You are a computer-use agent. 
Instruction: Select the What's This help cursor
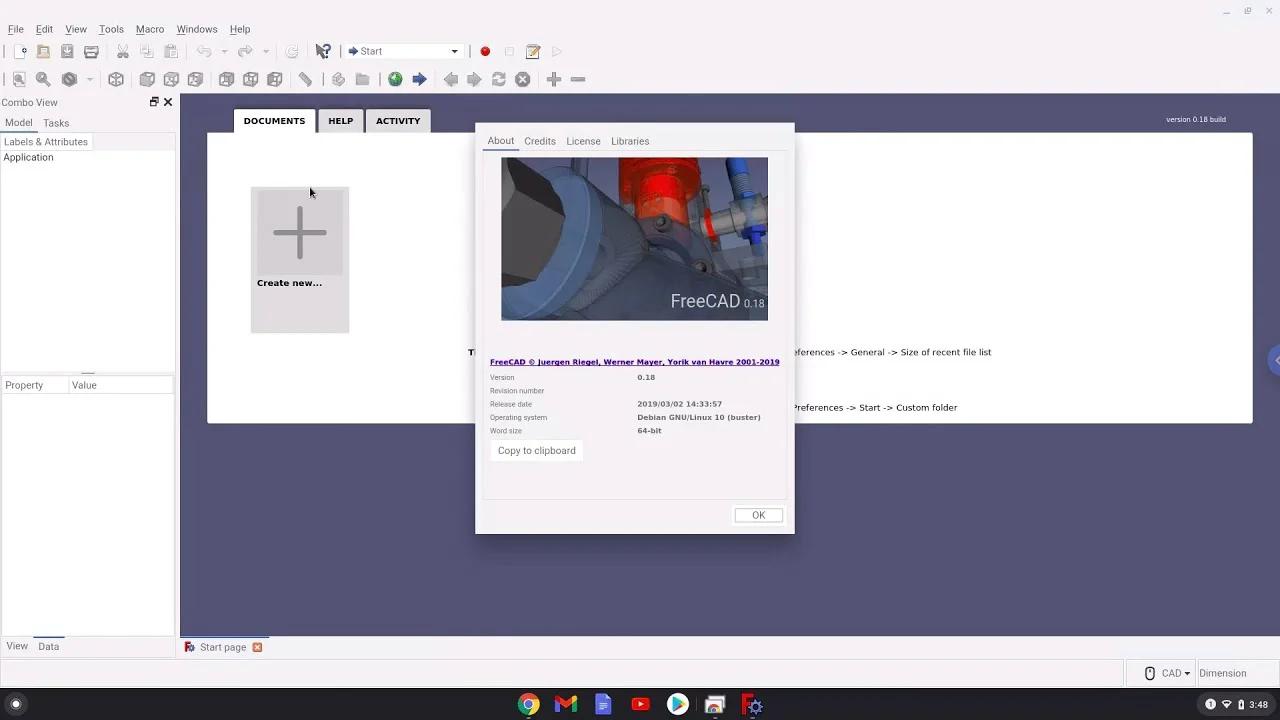point(323,51)
